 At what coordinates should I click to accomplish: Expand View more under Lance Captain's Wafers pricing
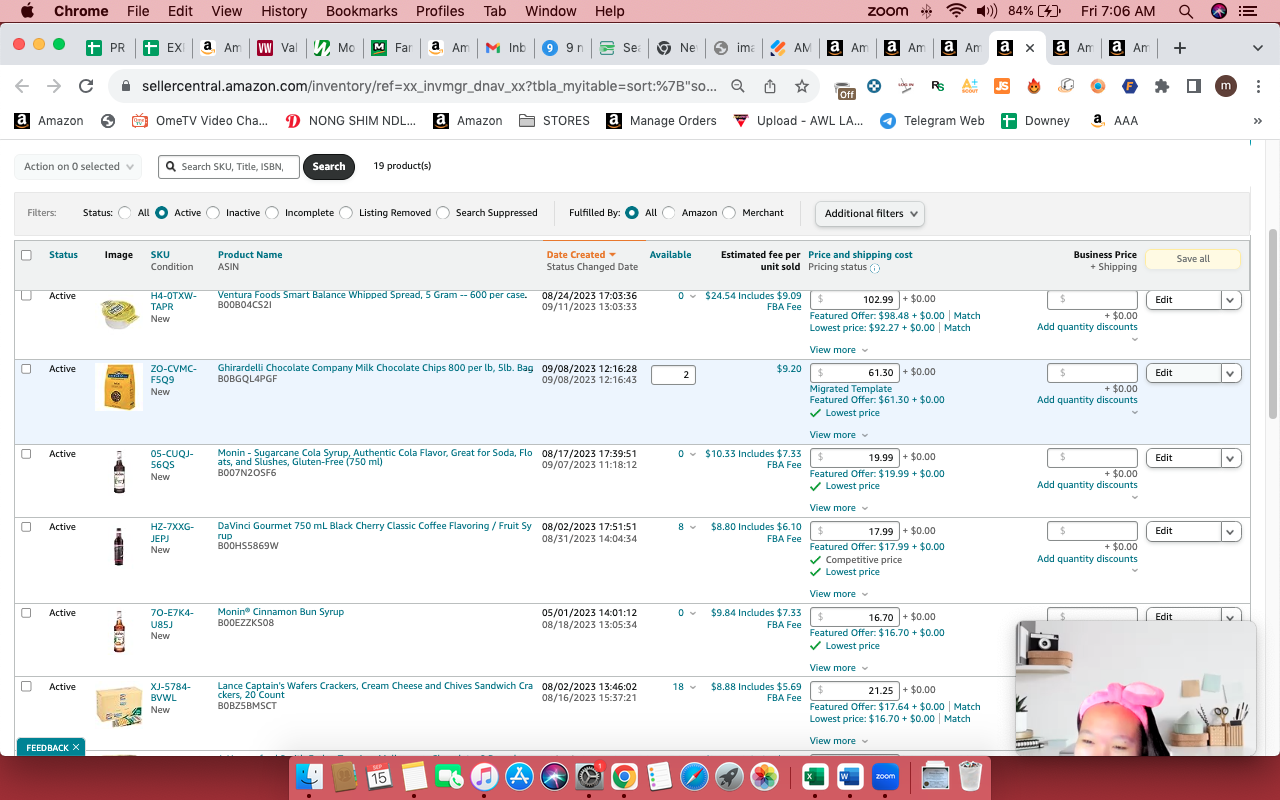tap(839, 741)
